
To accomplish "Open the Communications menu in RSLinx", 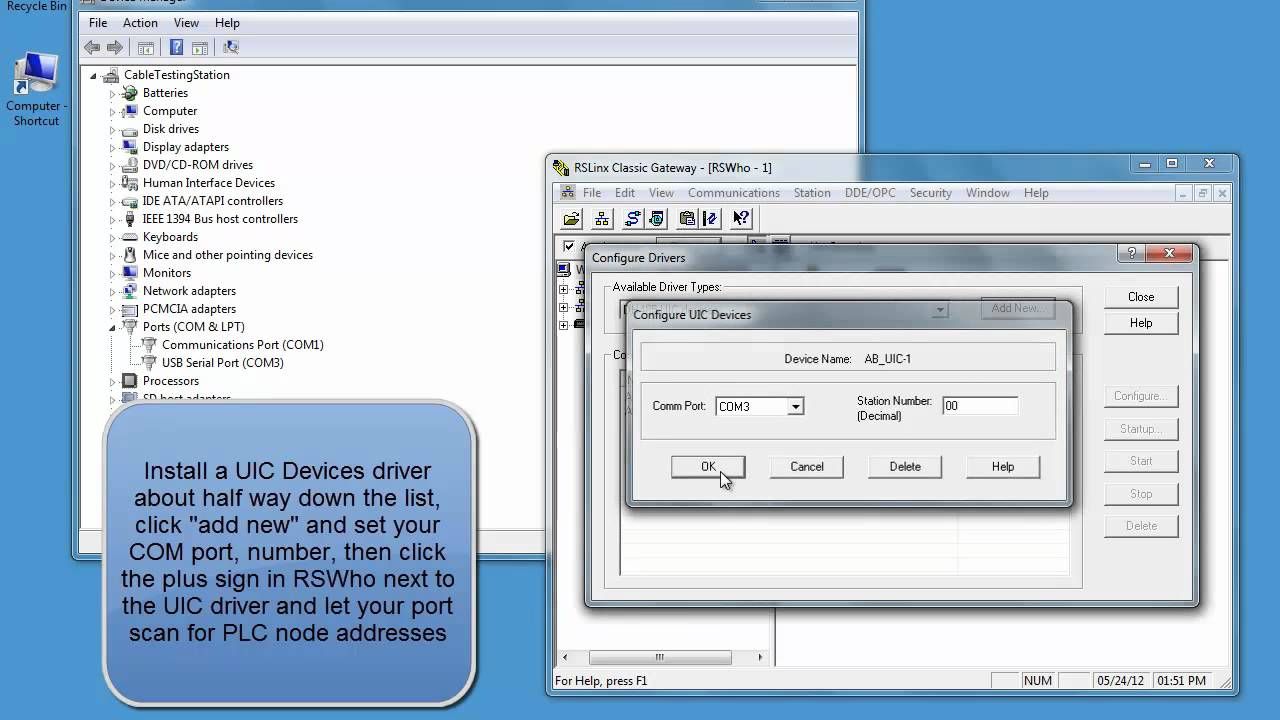I will coord(733,193).
